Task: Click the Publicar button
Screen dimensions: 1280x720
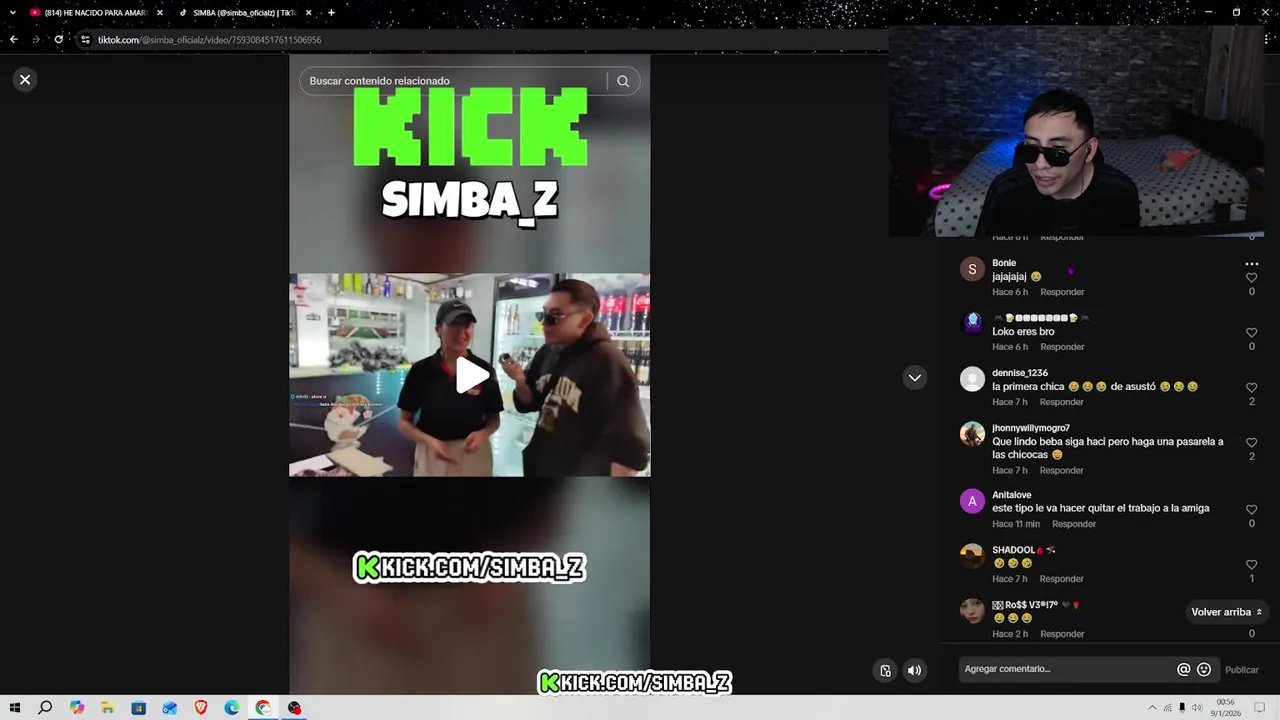Action: click(1242, 670)
